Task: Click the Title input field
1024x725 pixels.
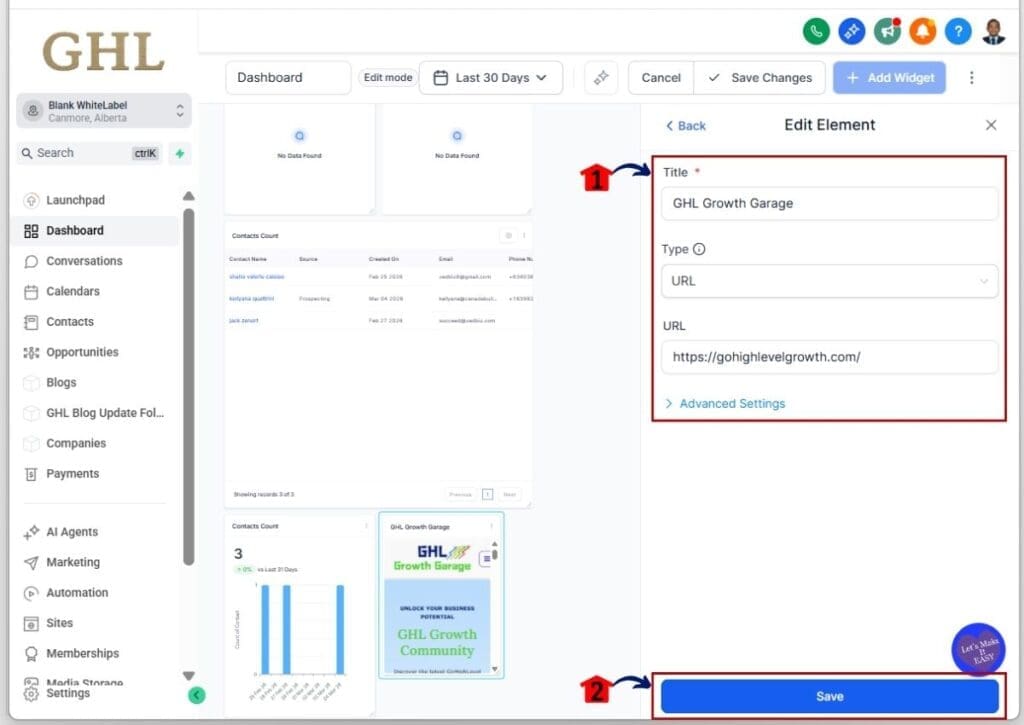Action: click(x=829, y=203)
